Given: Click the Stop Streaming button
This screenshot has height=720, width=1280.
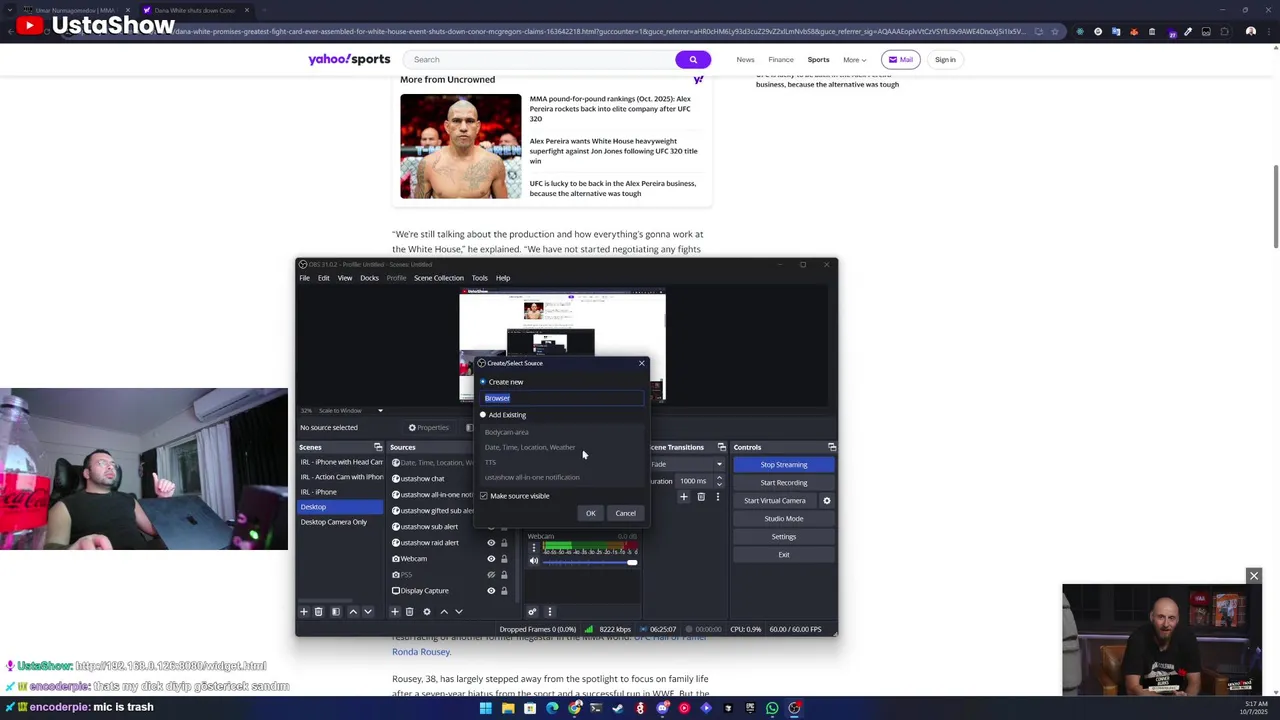Looking at the screenshot, I should pyautogui.click(x=784, y=464).
